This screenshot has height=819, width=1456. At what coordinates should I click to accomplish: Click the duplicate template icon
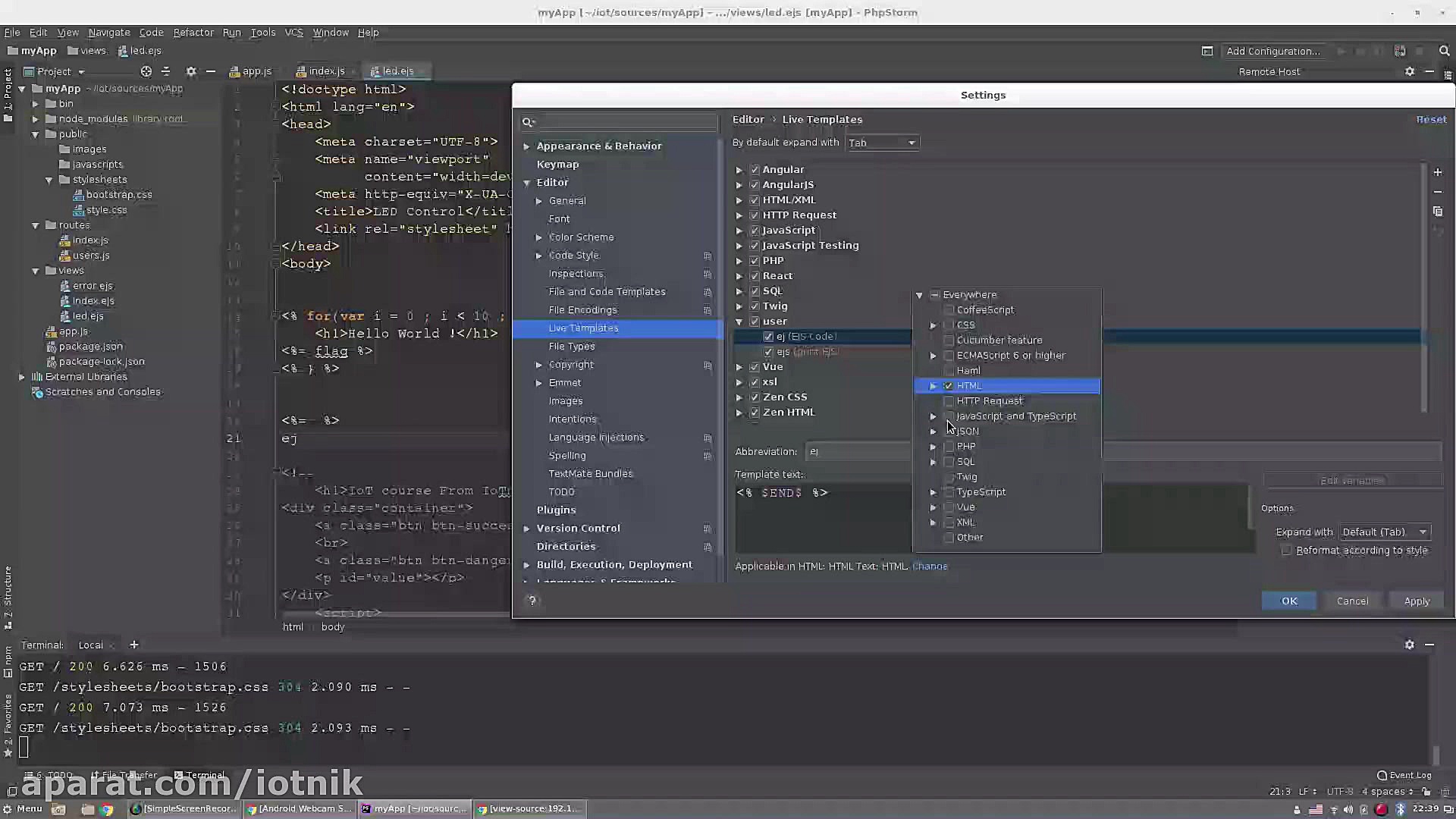tap(1437, 212)
